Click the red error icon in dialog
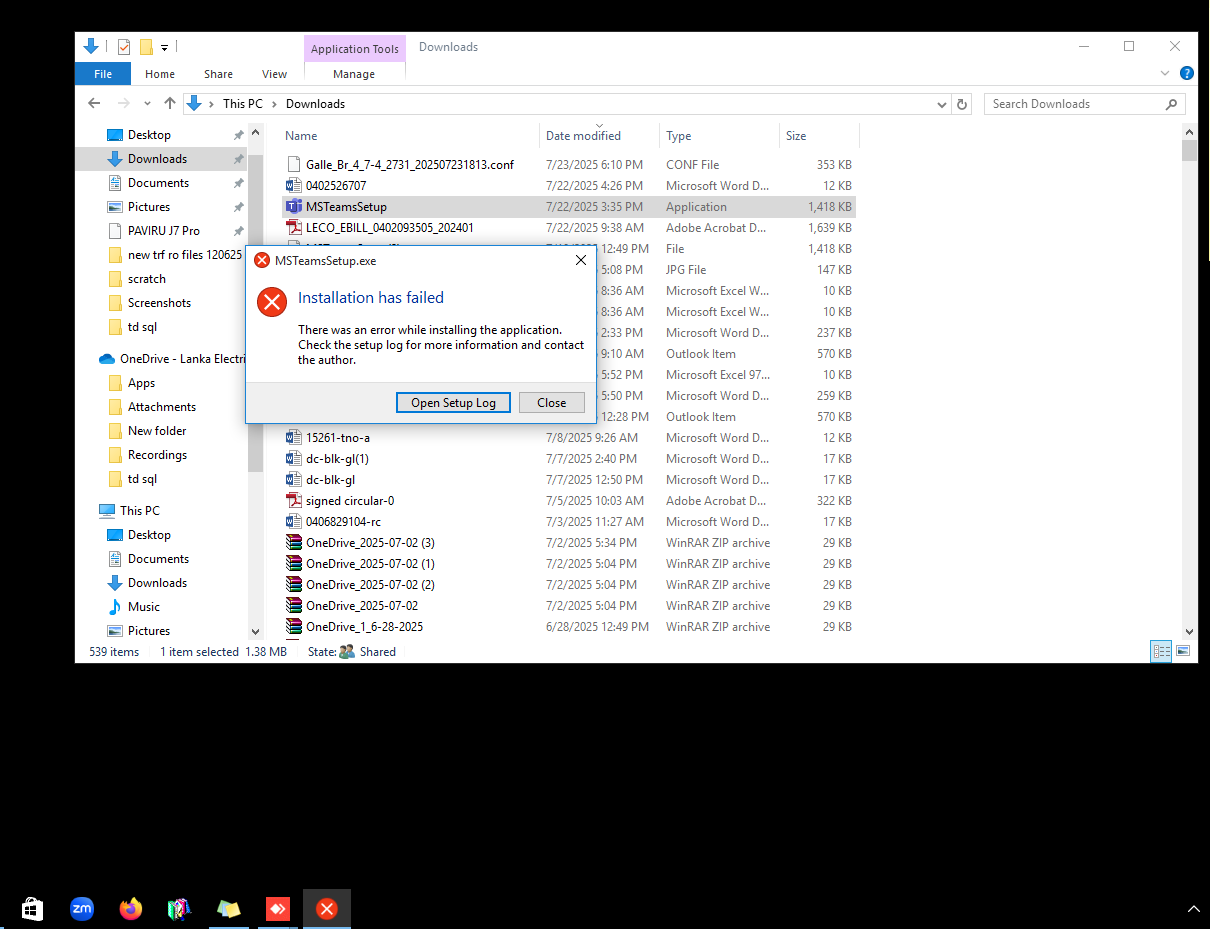 point(272,301)
